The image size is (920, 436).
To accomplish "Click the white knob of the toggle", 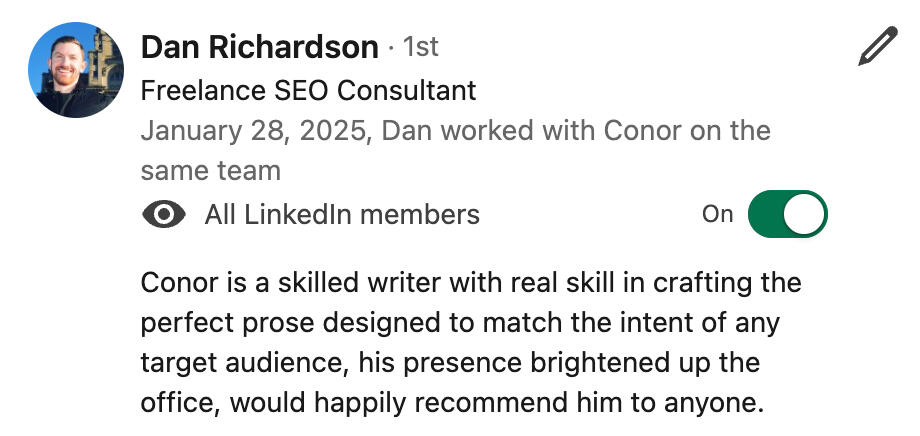I will coord(805,214).
